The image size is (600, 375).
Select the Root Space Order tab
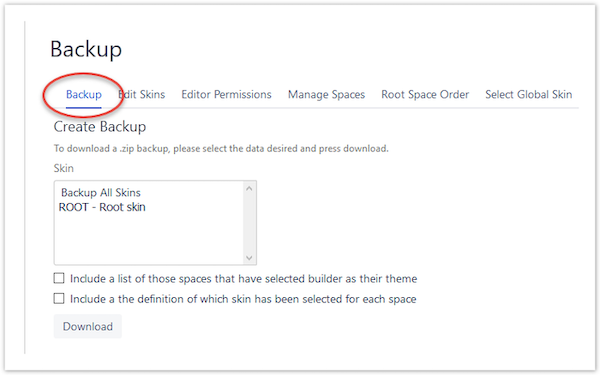(x=425, y=95)
